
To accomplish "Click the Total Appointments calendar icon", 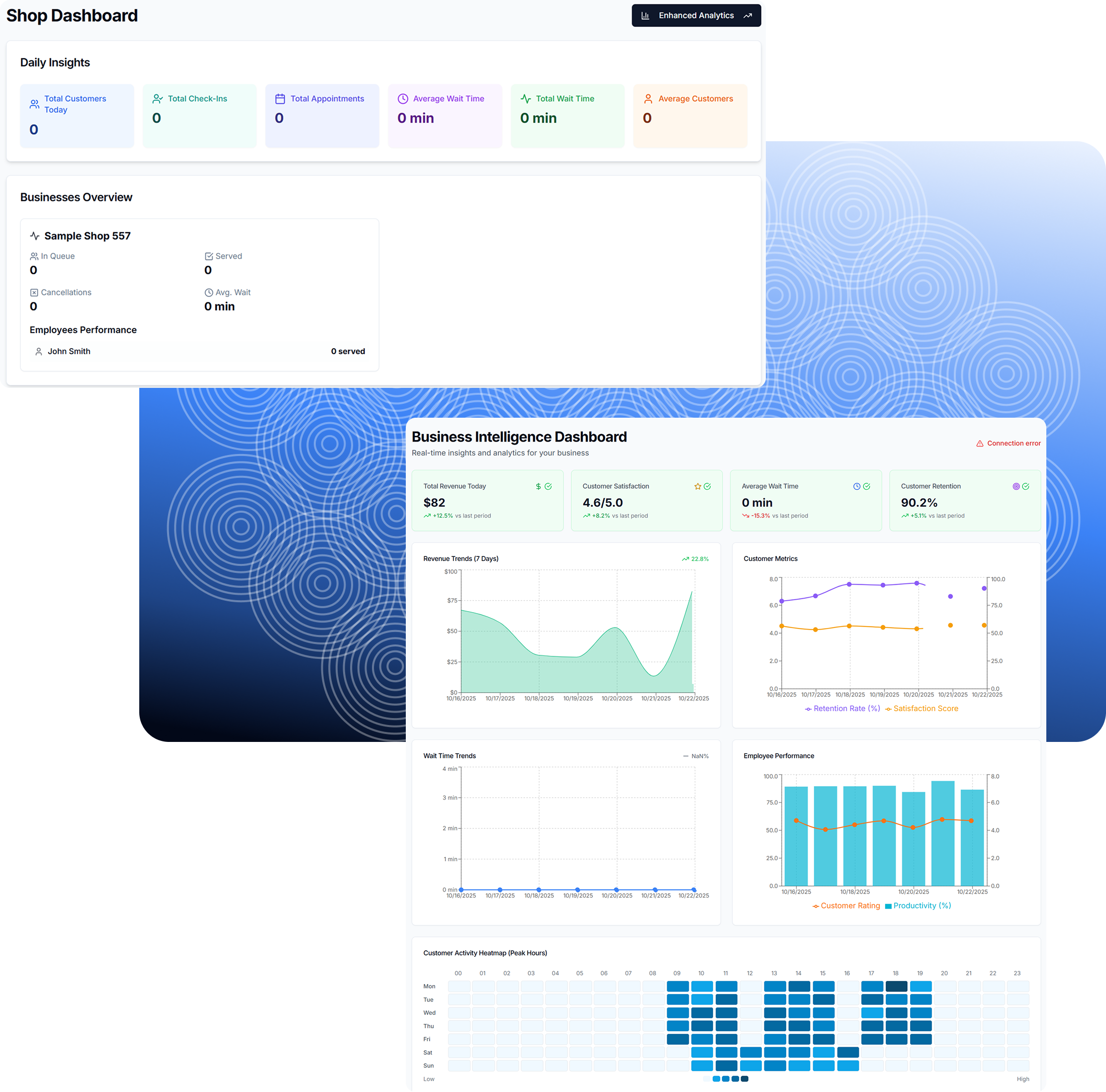I will click(x=280, y=99).
